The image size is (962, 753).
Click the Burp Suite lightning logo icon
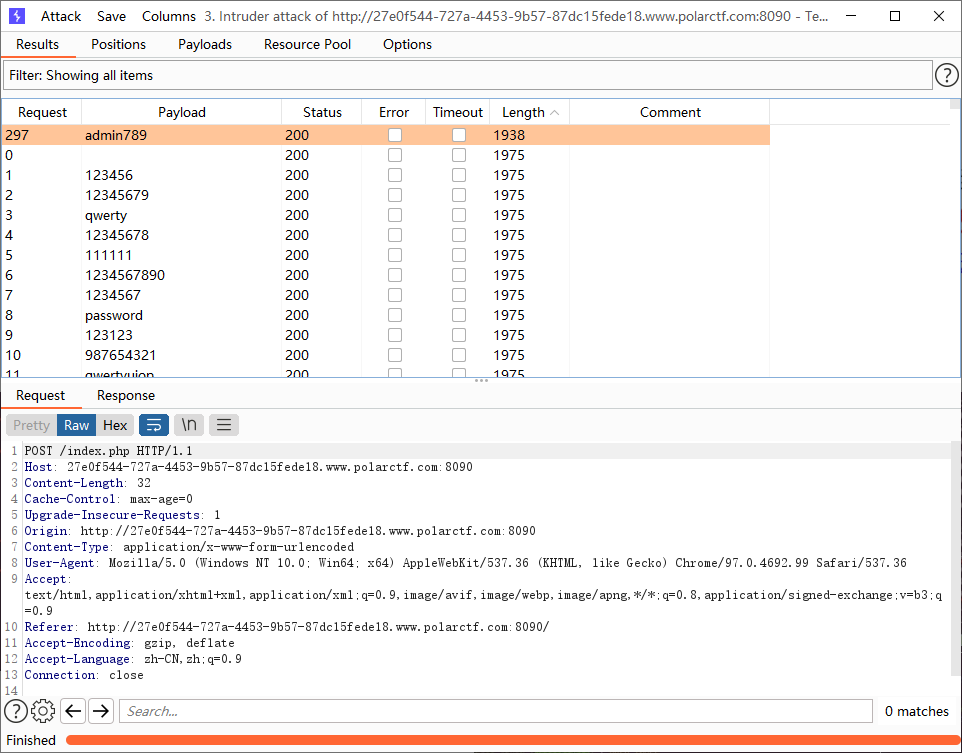point(17,16)
